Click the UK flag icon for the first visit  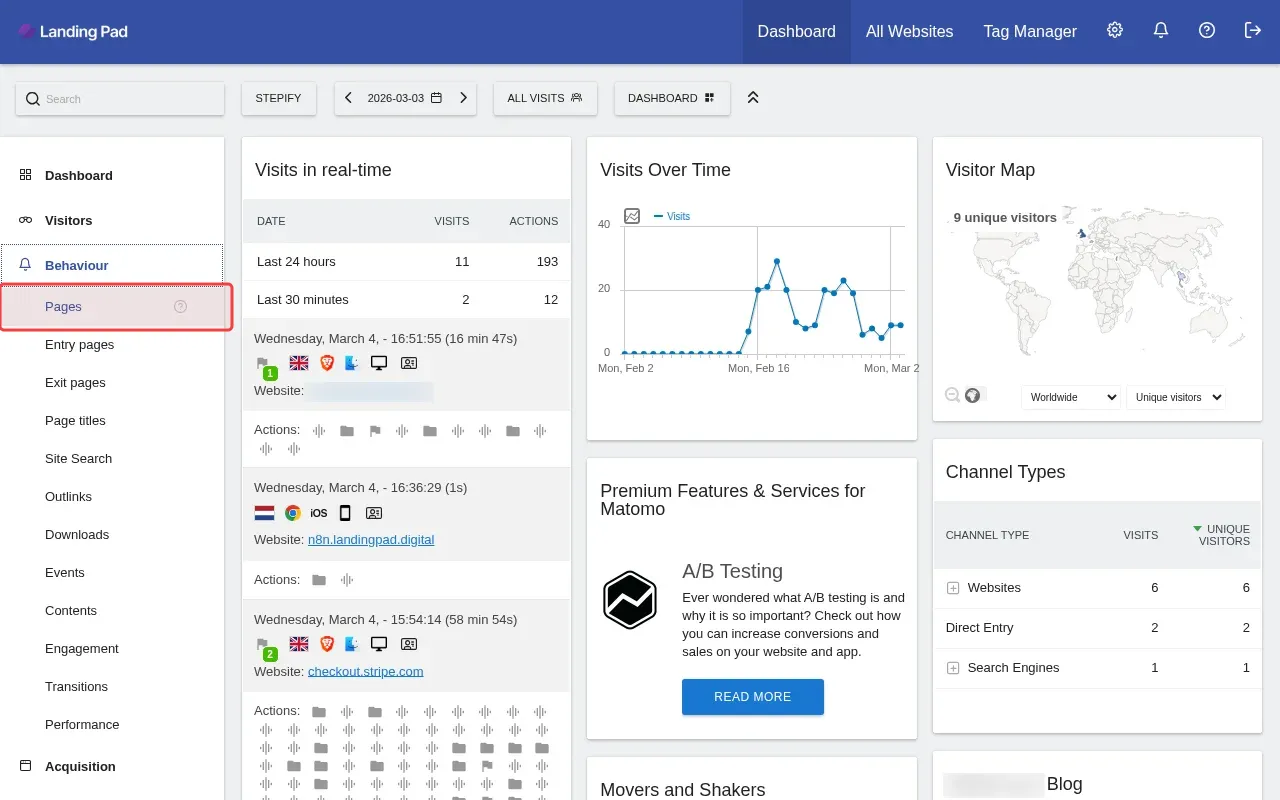(298, 363)
